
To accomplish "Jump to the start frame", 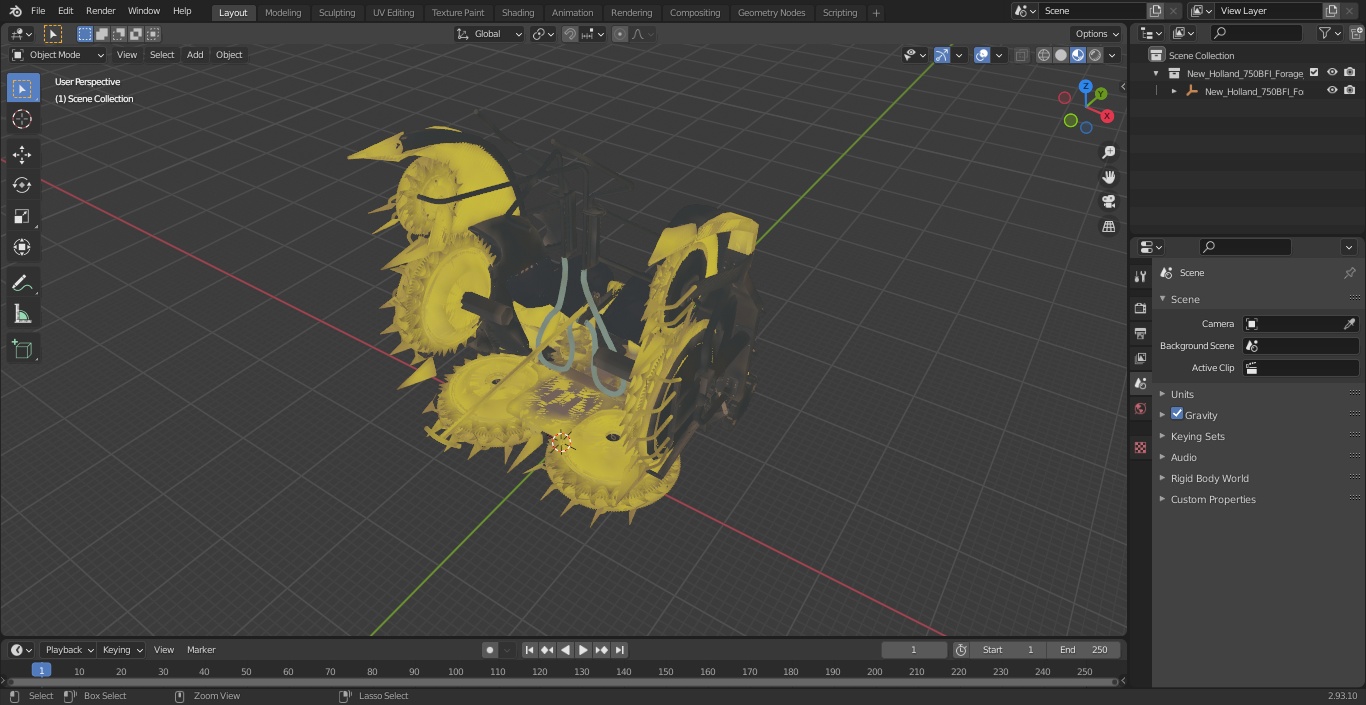I will click(x=530, y=650).
